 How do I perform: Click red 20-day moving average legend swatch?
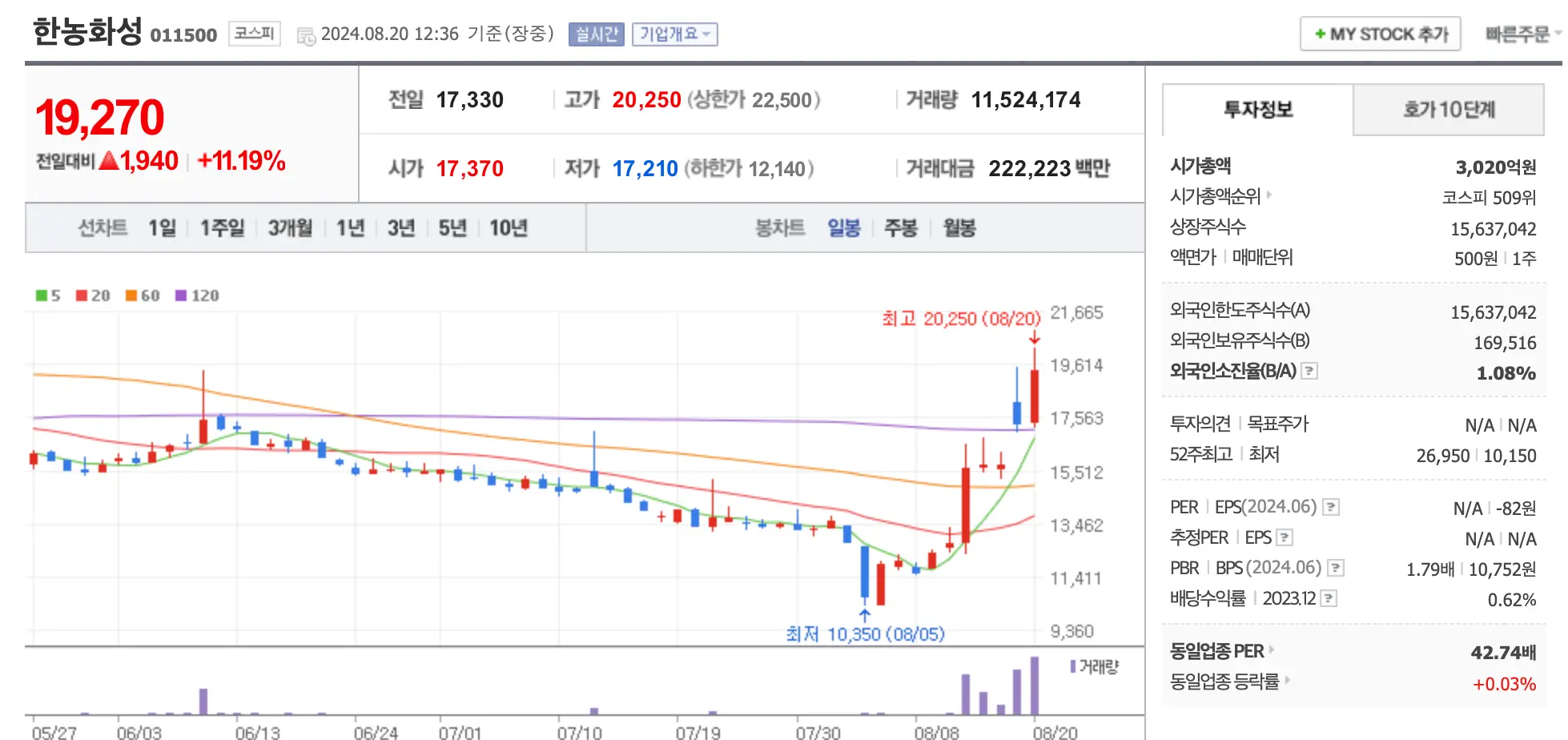coord(82,296)
